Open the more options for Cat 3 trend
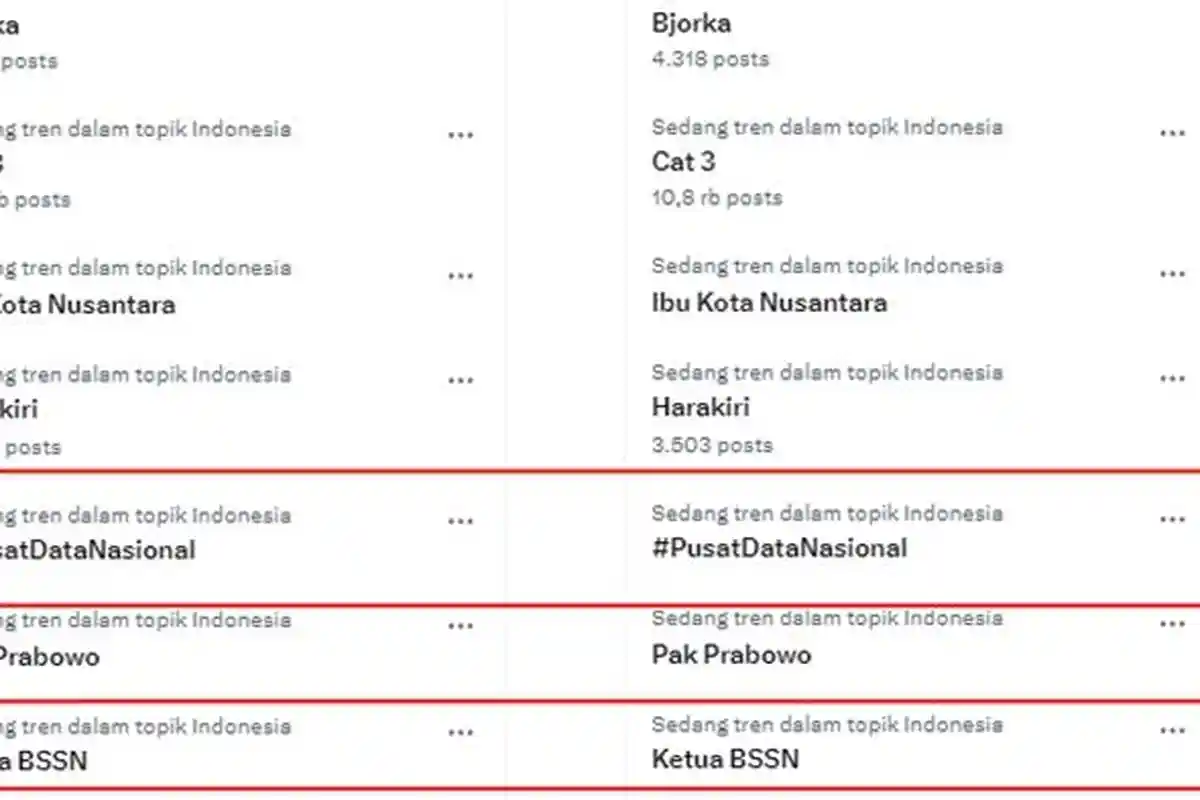 [x=1172, y=131]
